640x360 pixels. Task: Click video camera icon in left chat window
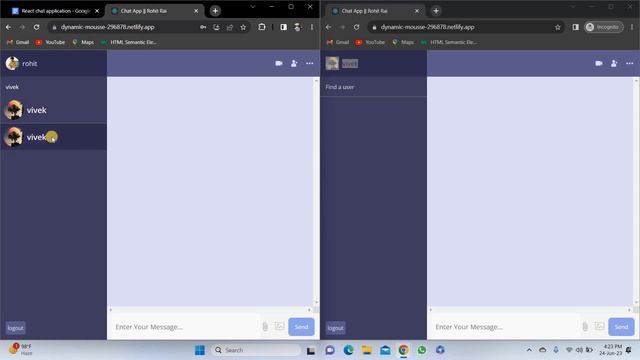tap(279, 63)
